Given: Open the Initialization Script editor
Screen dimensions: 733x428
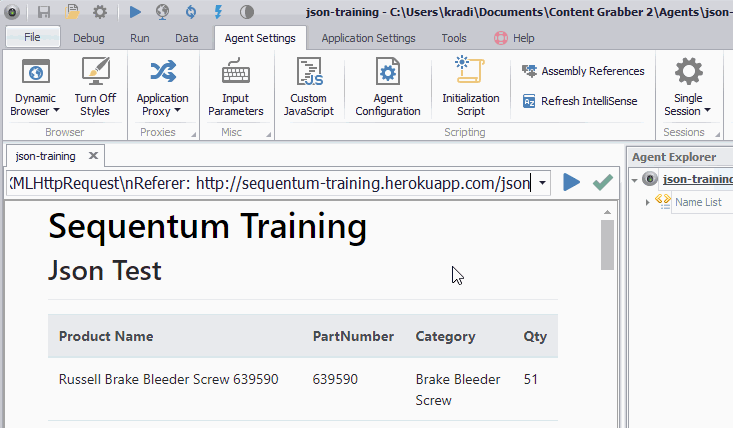Looking at the screenshot, I should coord(470,71).
